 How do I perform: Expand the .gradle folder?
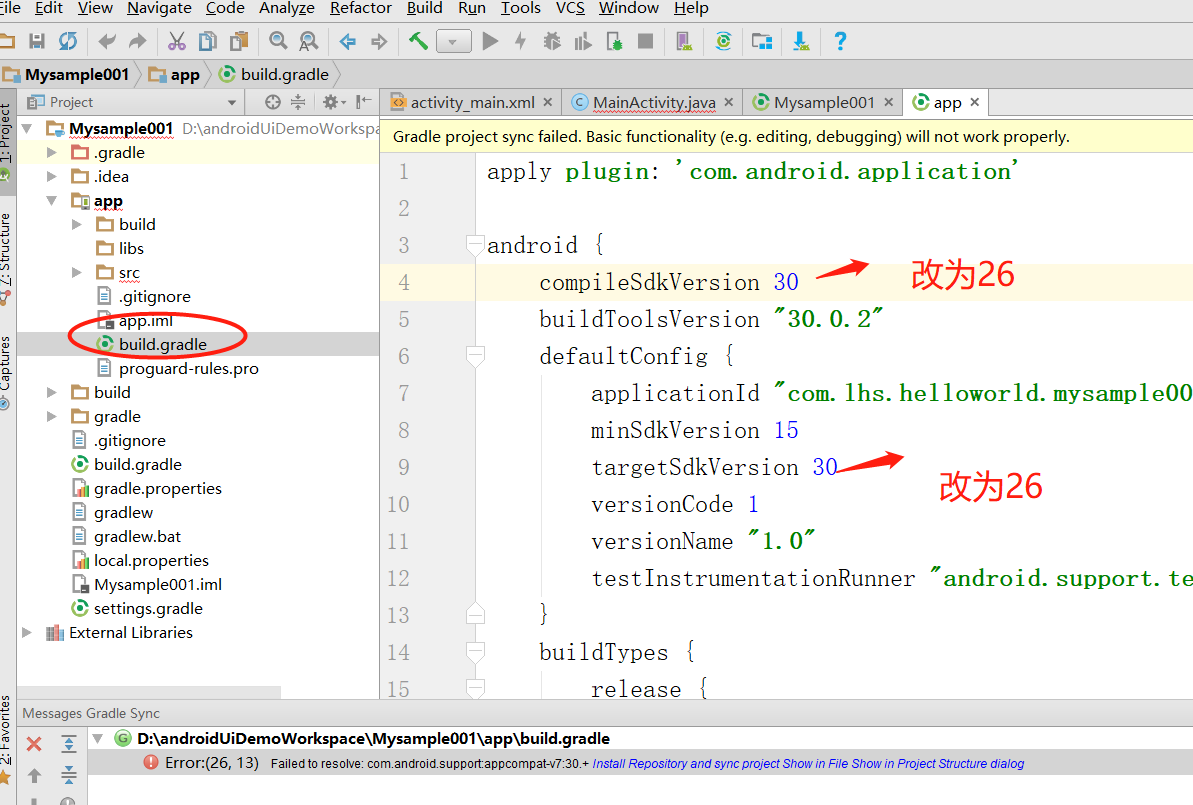51,152
